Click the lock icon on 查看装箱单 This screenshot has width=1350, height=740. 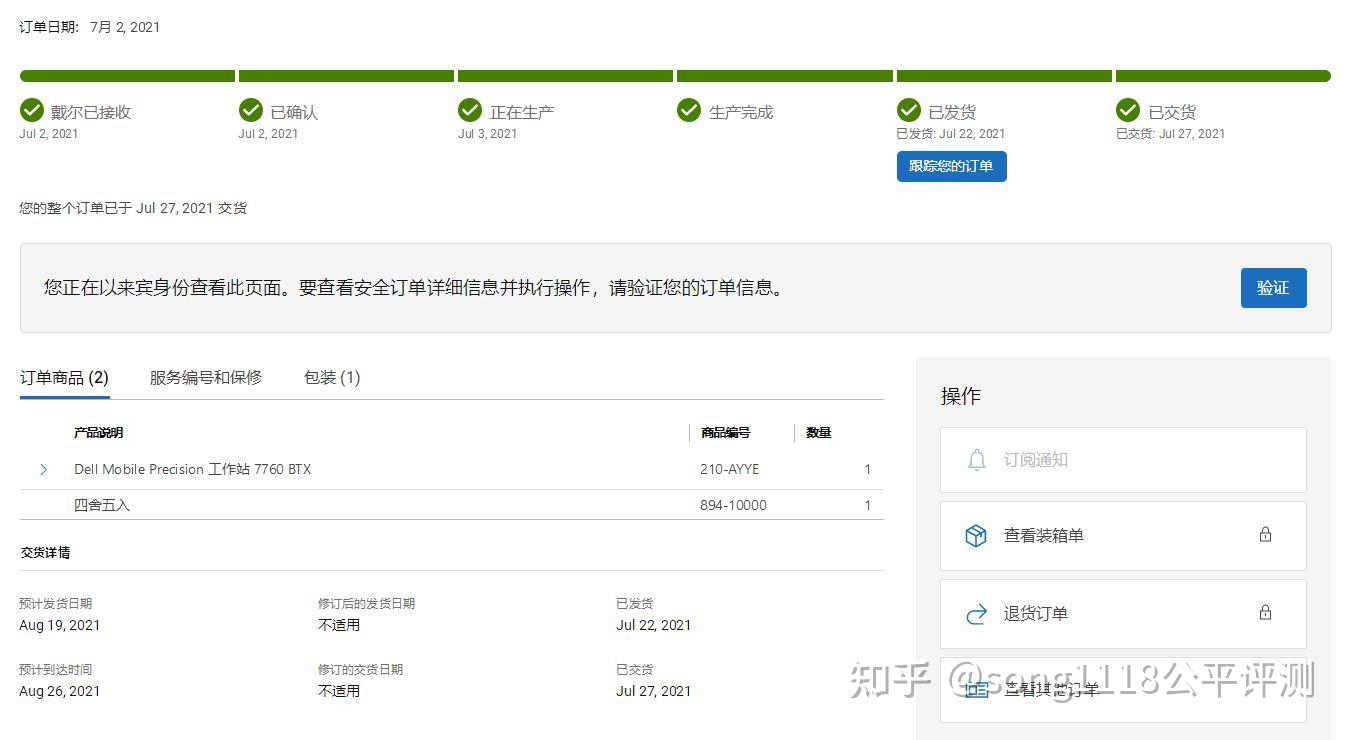pos(1265,535)
